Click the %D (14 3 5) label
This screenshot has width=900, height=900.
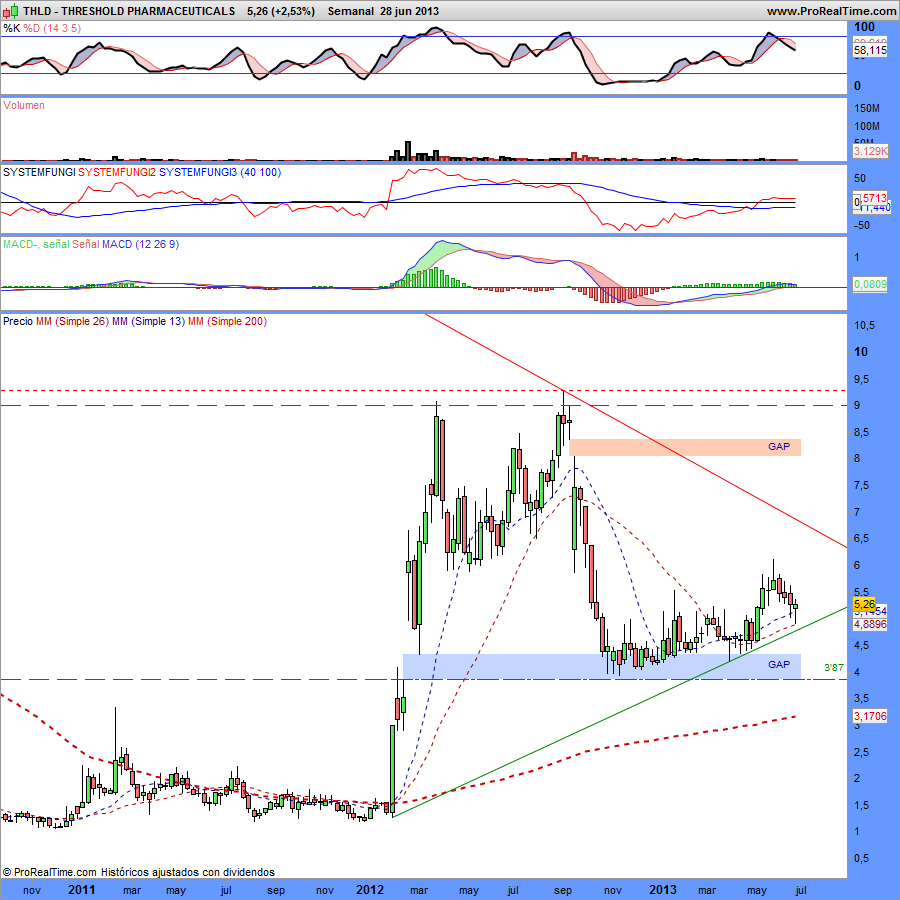pos(52,28)
